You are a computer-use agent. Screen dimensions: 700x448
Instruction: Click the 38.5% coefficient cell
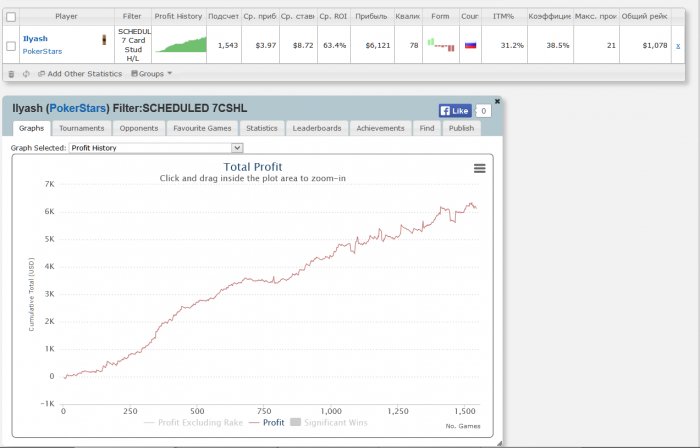tap(550, 45)
